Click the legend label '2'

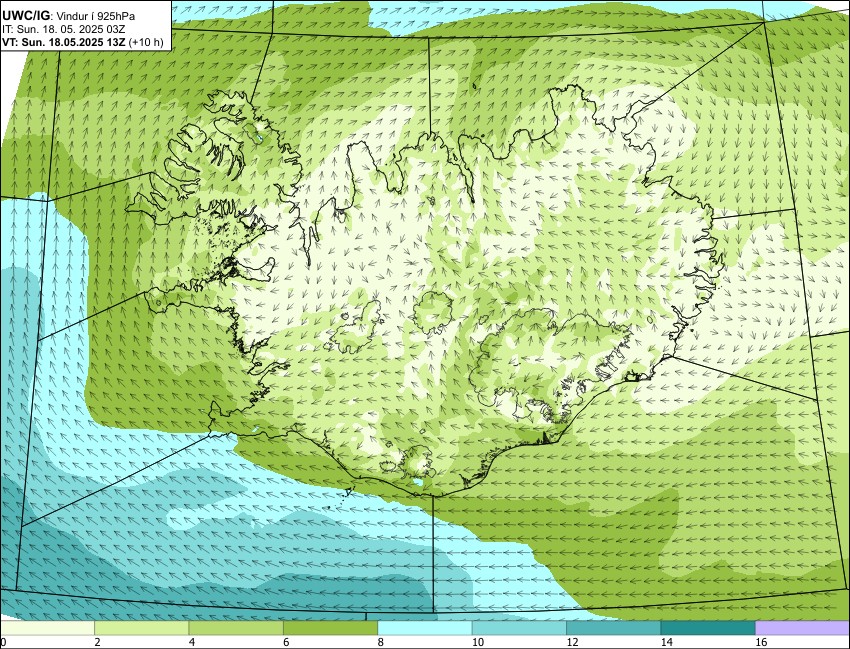98,642
